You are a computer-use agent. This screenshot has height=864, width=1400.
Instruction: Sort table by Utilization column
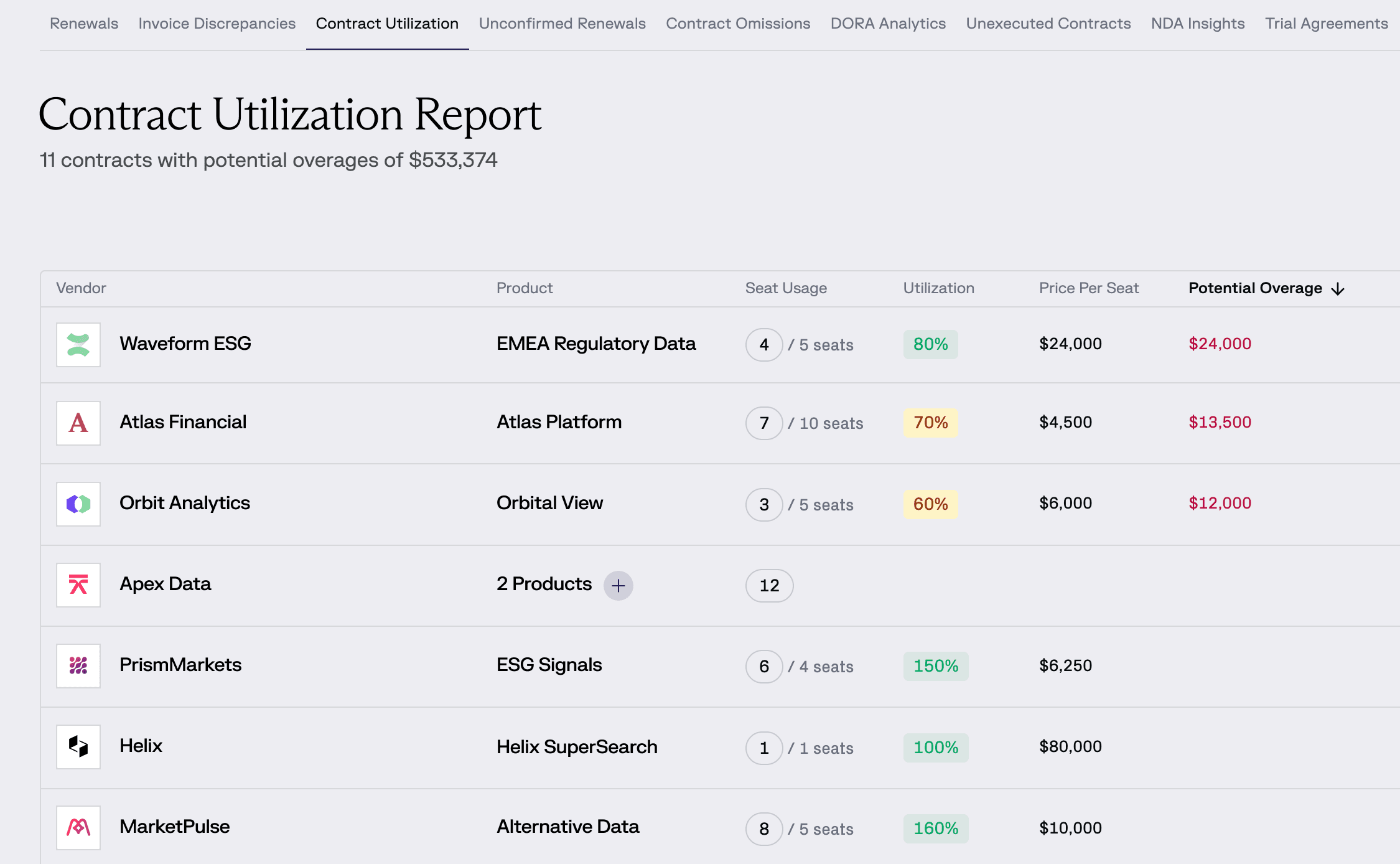[938, 288]
